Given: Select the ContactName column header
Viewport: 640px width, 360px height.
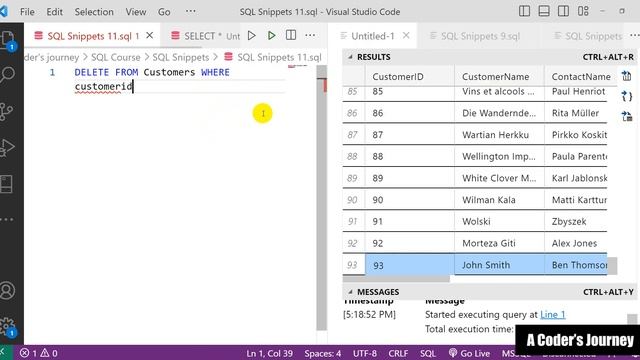Looking at the screenshot, I should point(581,76).
